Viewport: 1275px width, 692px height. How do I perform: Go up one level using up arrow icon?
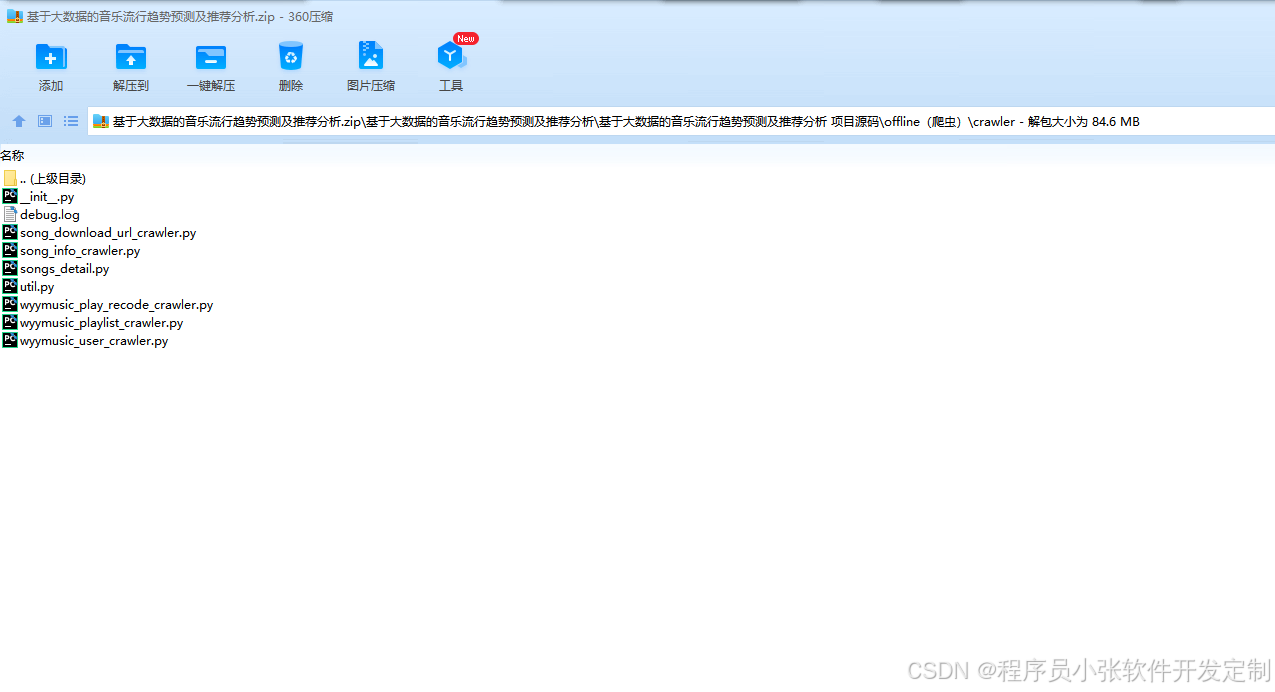coord(19,121)
